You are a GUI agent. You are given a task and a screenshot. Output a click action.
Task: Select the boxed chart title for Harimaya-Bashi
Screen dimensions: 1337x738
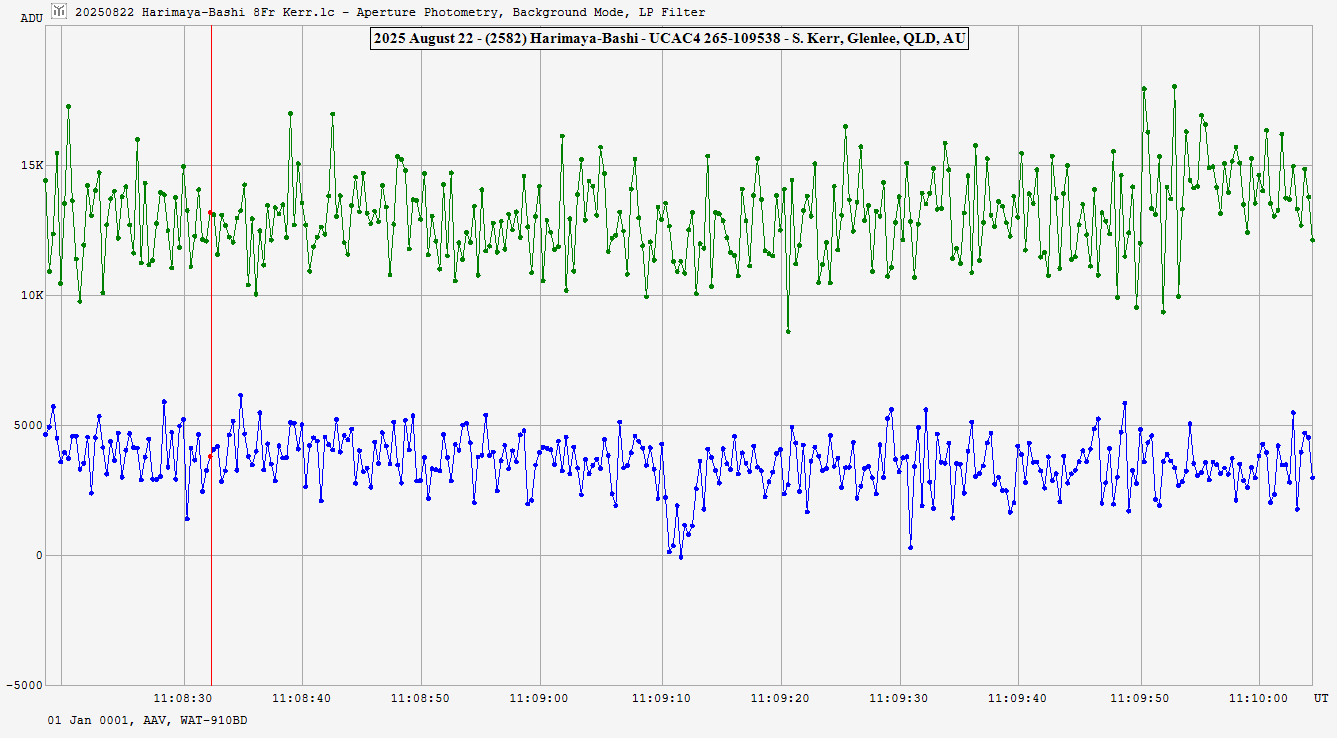pyautogui.click(x=668, y=39)
